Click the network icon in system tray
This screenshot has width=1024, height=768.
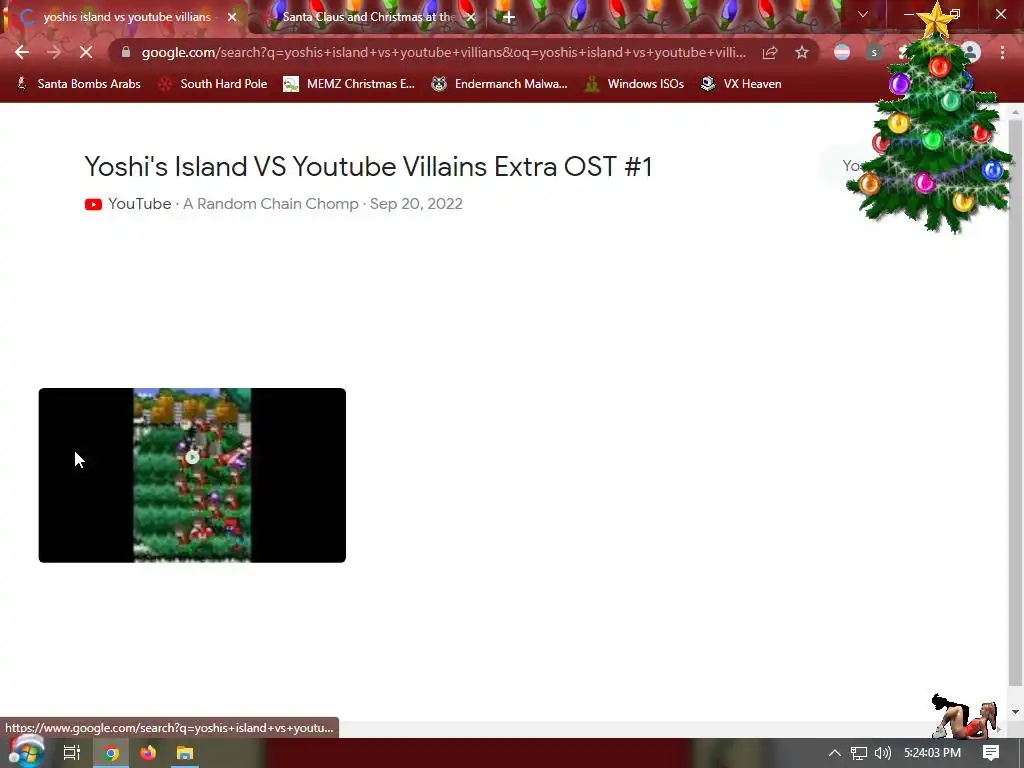[x=859, y=753]
